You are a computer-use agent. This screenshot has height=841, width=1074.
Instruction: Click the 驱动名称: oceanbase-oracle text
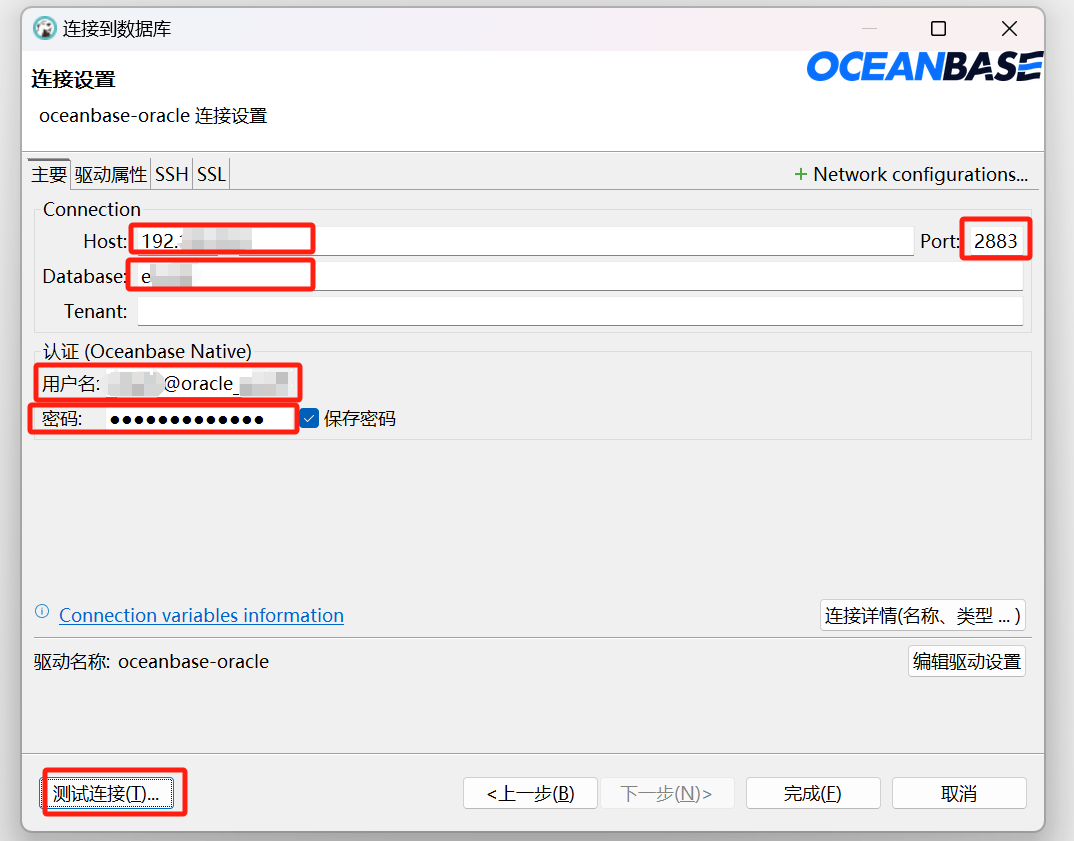pyautogui.click(x=151, y=662)
